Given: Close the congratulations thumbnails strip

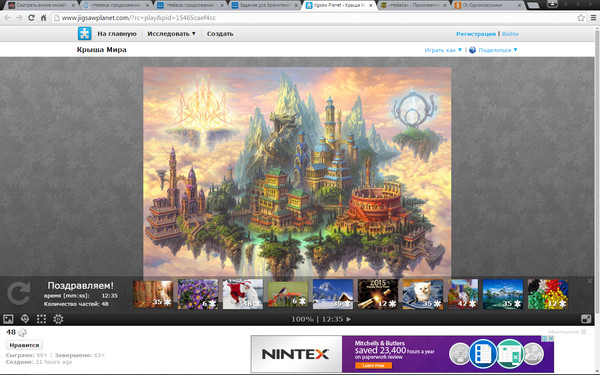Looking at the screenshot, I should 590,281.
